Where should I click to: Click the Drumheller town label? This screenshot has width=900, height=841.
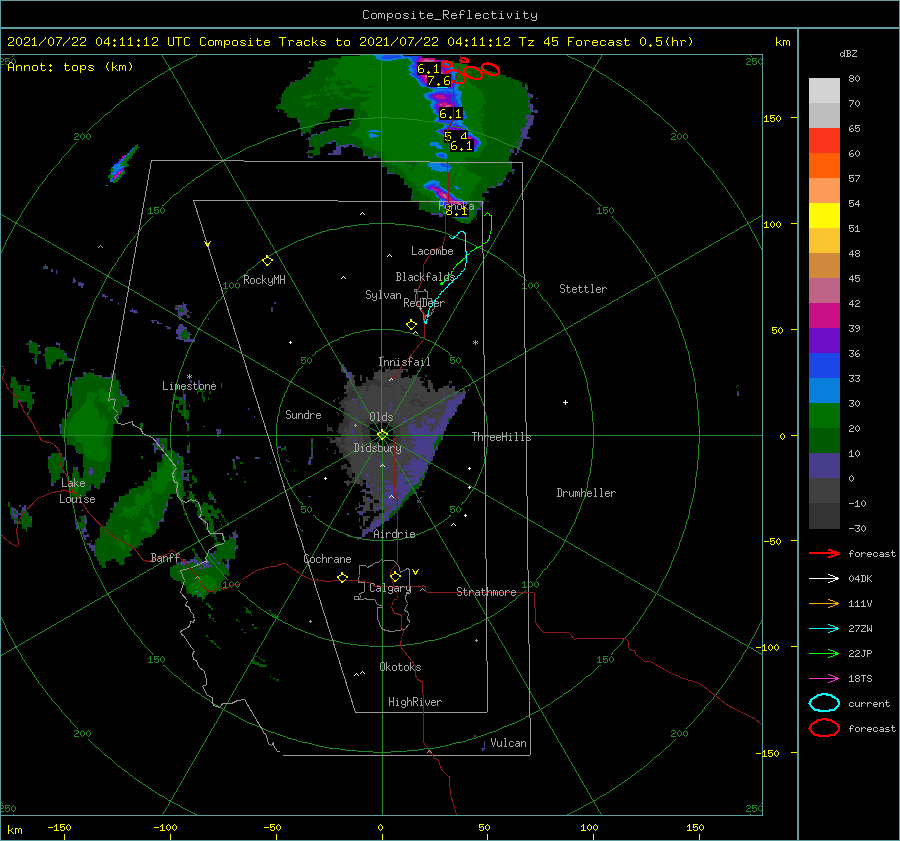coord(586,493)
